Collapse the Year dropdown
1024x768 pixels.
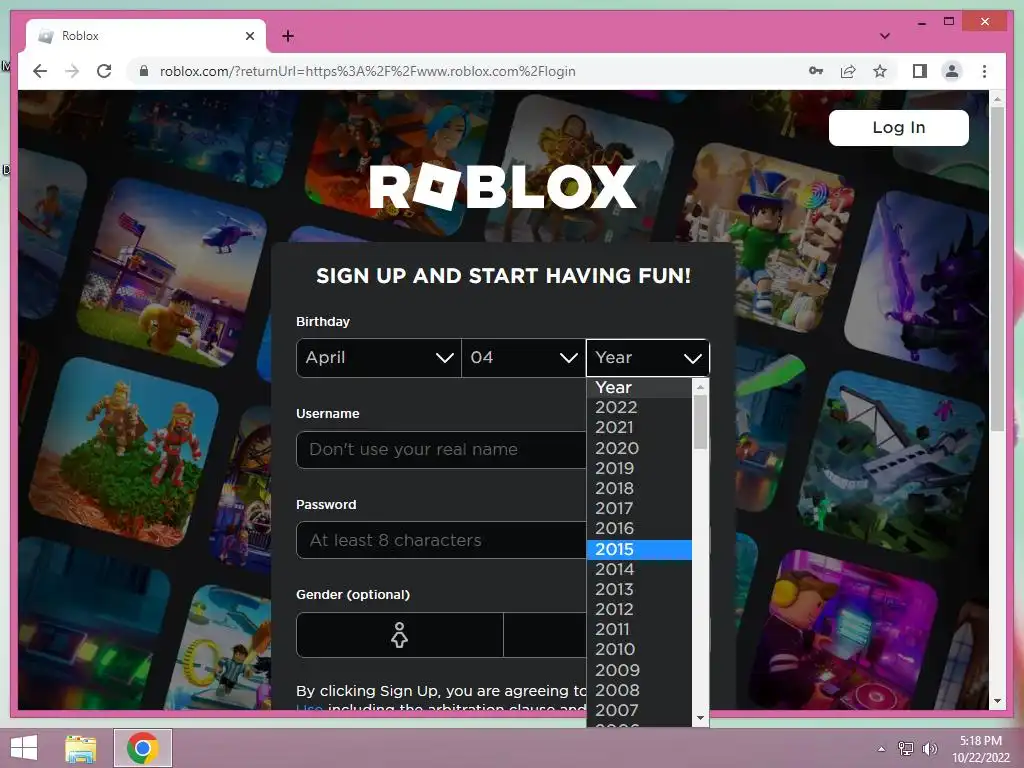pos(648,358)
